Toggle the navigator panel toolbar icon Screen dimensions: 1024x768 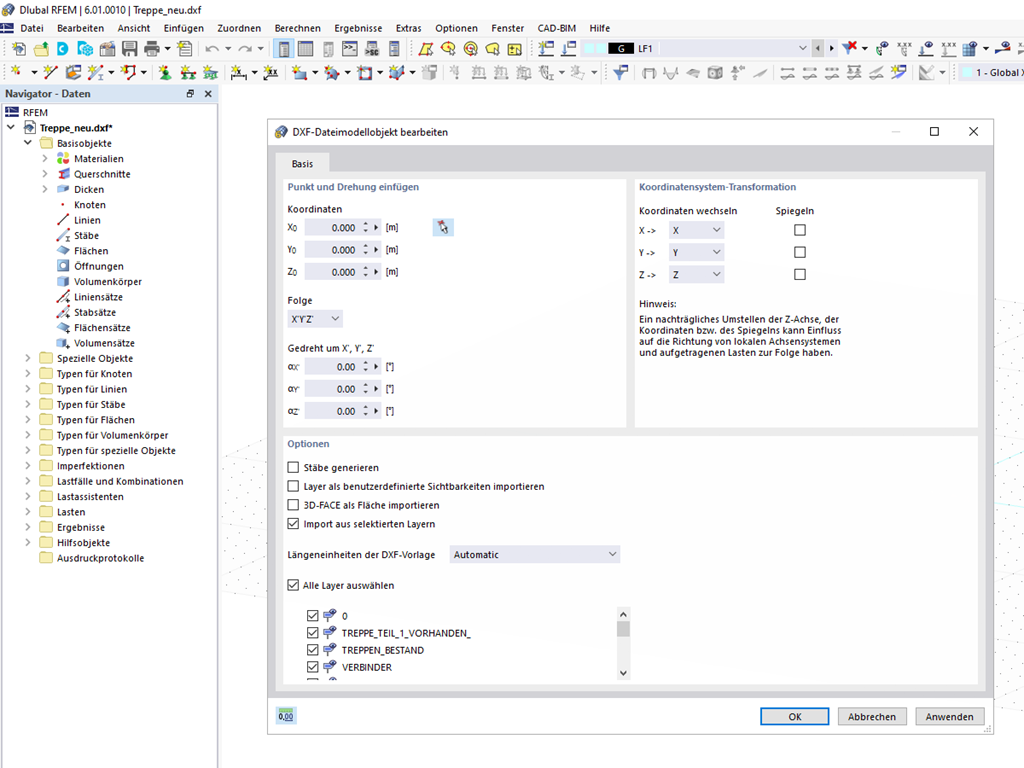coord(283,49)
